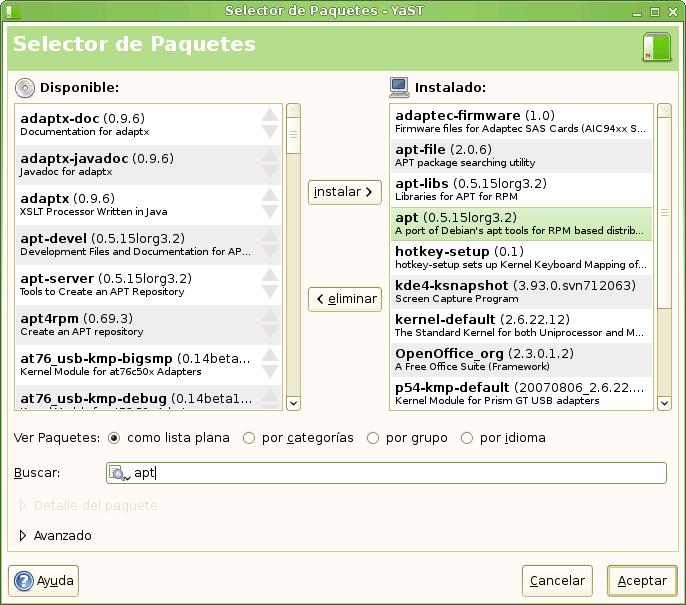The width and height of the screenshot is (686, 605).
Task: Expand 'Detalle del paquete' section
Action: tap(23, 506)
